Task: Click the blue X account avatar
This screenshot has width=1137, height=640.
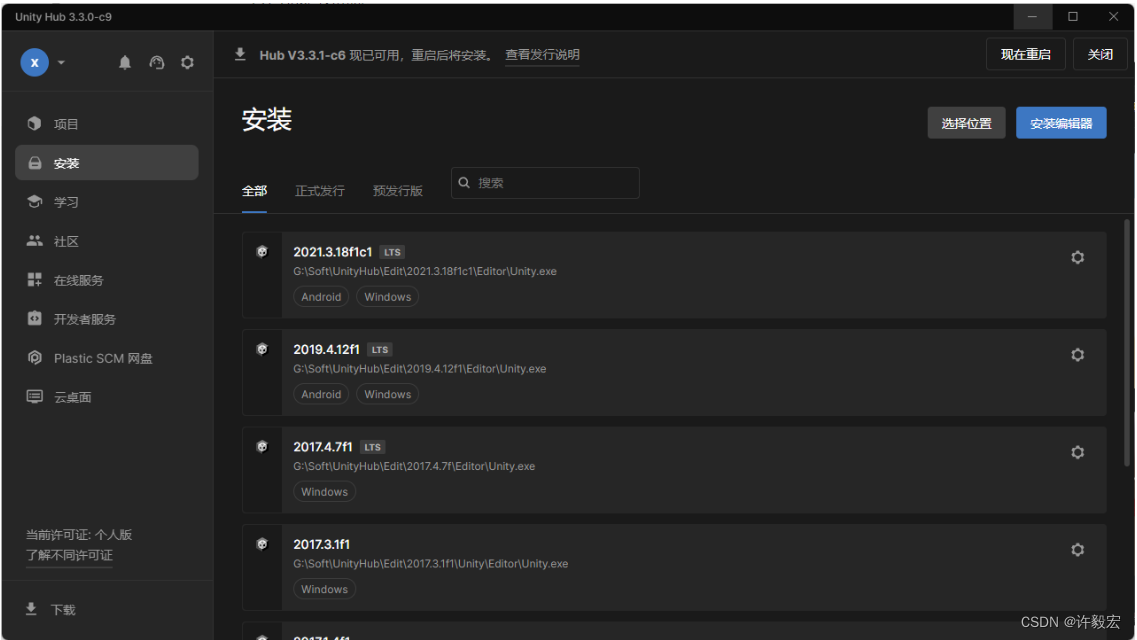Action: [x=34, y=62]
